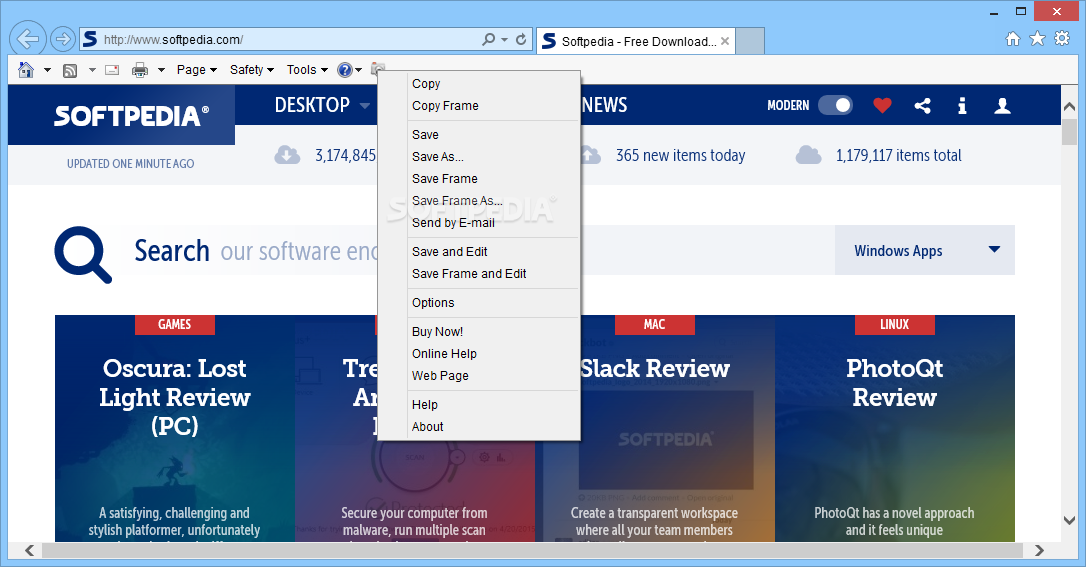Expand the DESKTOP navigation dropdown
The height and width of the screenshot is (567, 1086).
pyautogui.click(x=364, y=106)
